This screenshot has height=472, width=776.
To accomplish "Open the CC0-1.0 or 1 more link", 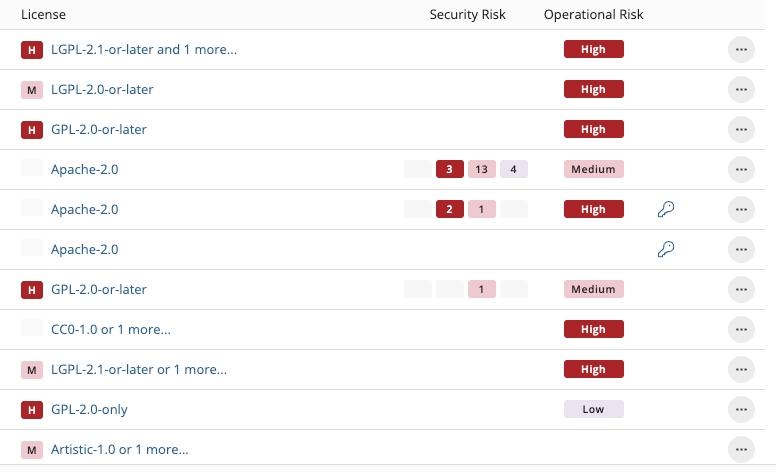I will [x=110, y=329].
